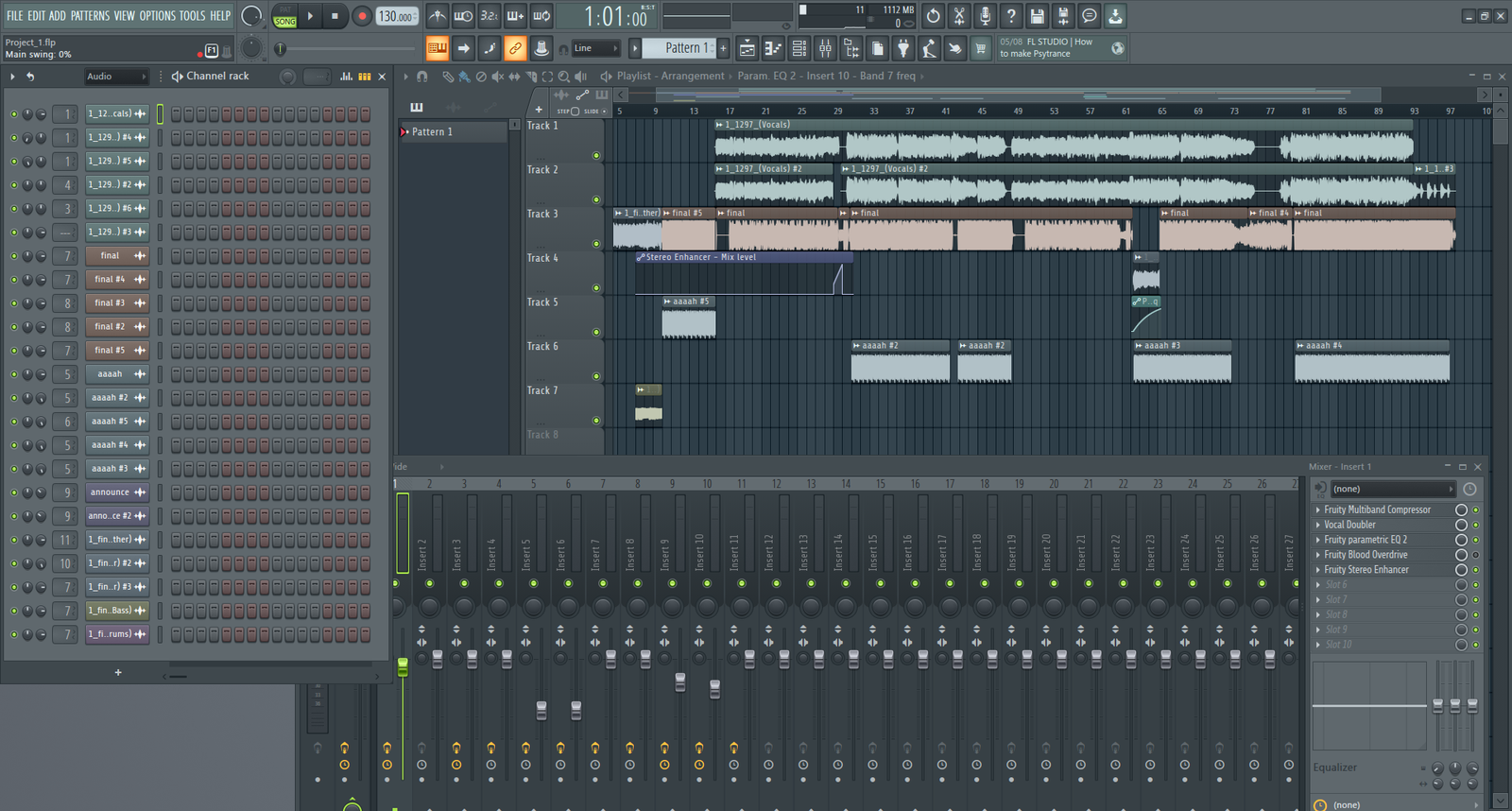Image resolution: width=1512 pixels, height=811 pixels.
Task: Open the ADD menu
Action: (x=58, y=16)
